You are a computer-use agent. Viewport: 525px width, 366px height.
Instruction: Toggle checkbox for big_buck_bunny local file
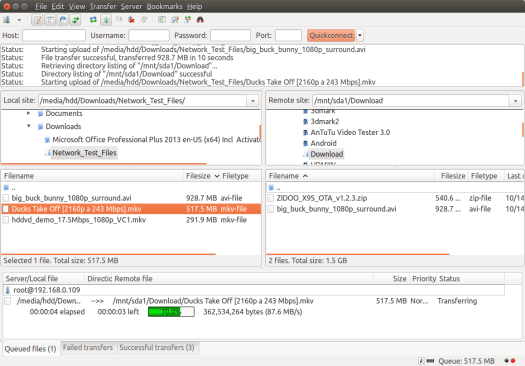point(6,198)
